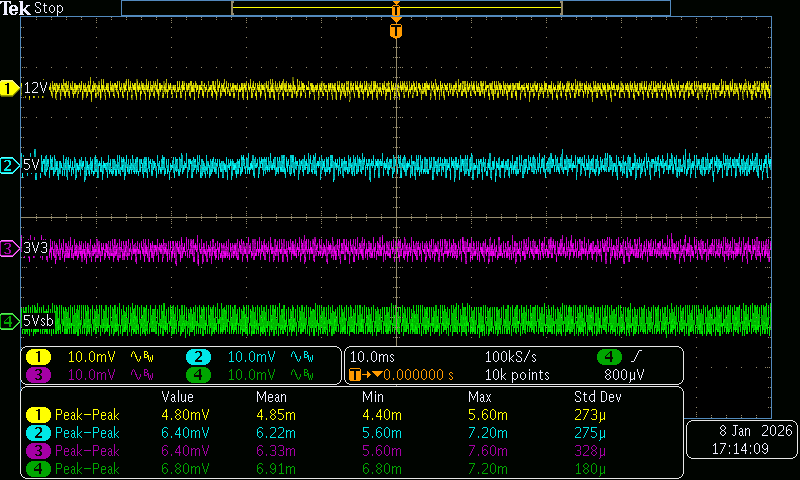The image size is (800, 480).
Task: Click the Tek logo
Action: click(16, 8)
